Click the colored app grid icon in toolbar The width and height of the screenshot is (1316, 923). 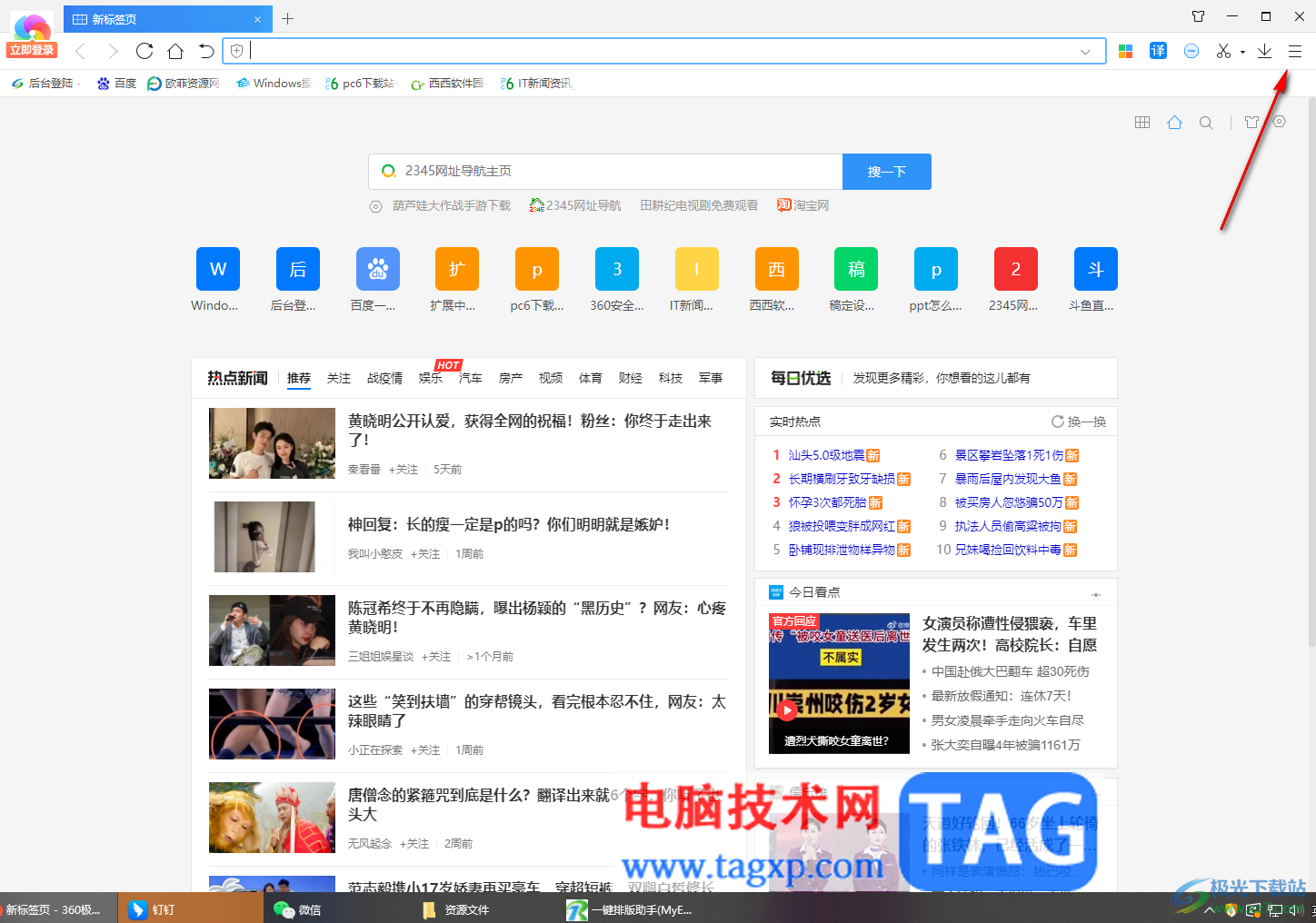click(x=1125, y=51)
